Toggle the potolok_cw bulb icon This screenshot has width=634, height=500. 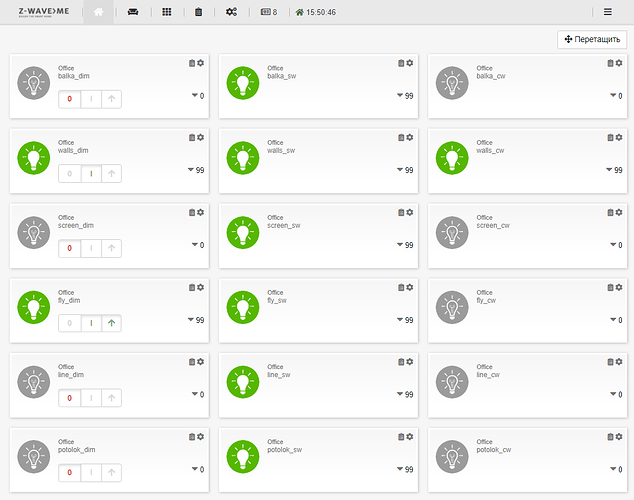(452, 456)
